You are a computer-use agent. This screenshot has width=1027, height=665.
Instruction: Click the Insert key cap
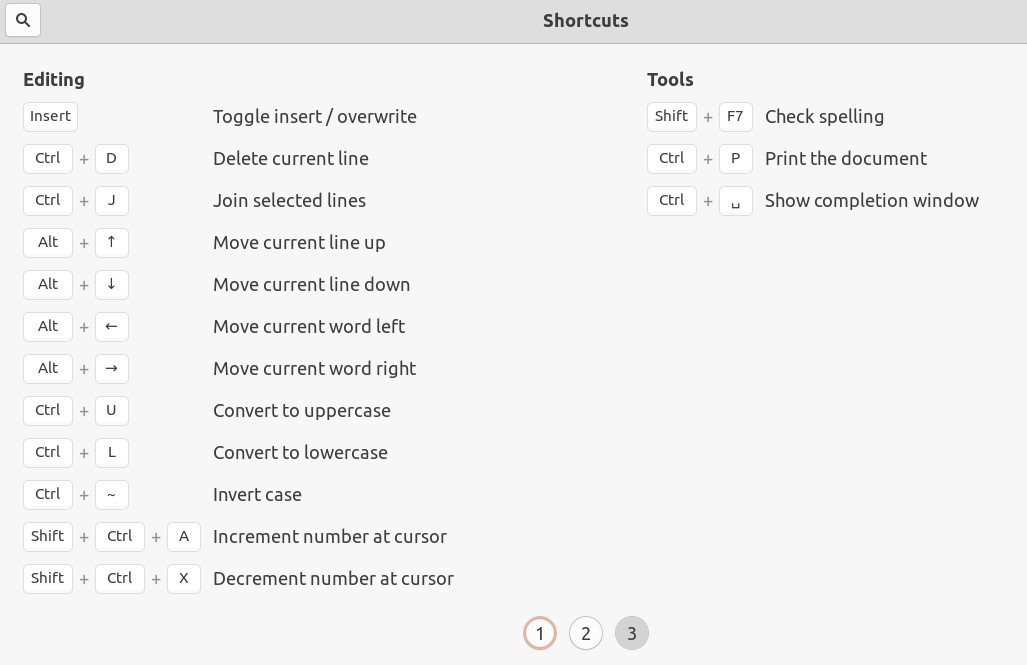[x=50, y=117]
